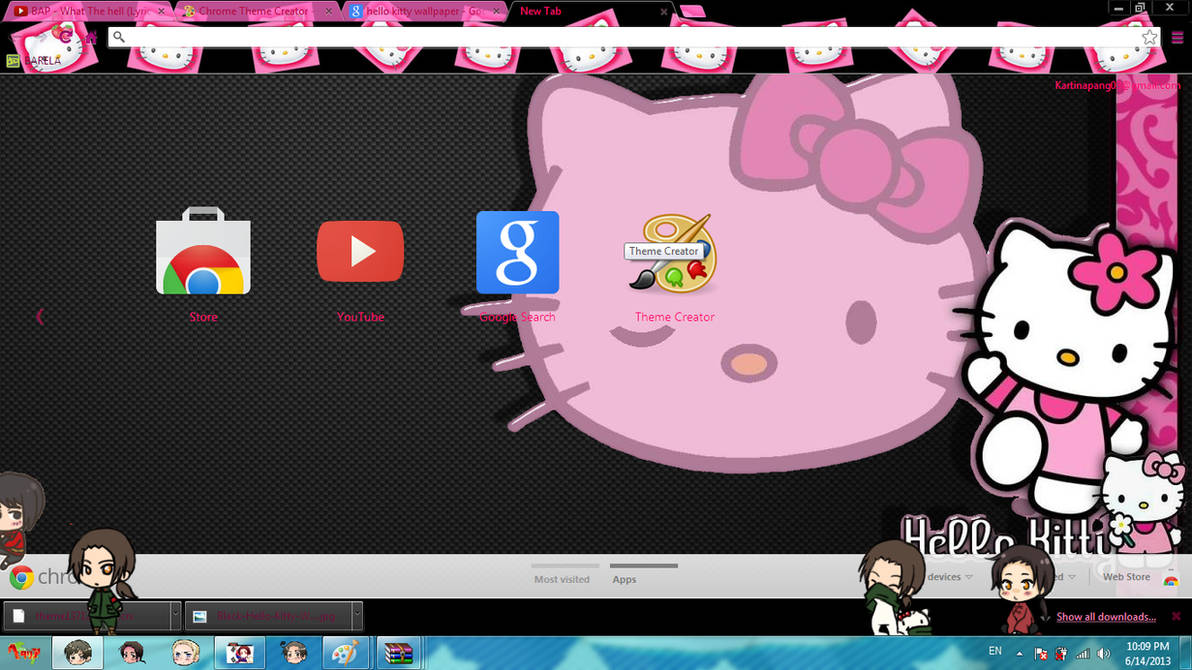Open the new tab small button
The image size is (1192, 670).
point(692,11)
